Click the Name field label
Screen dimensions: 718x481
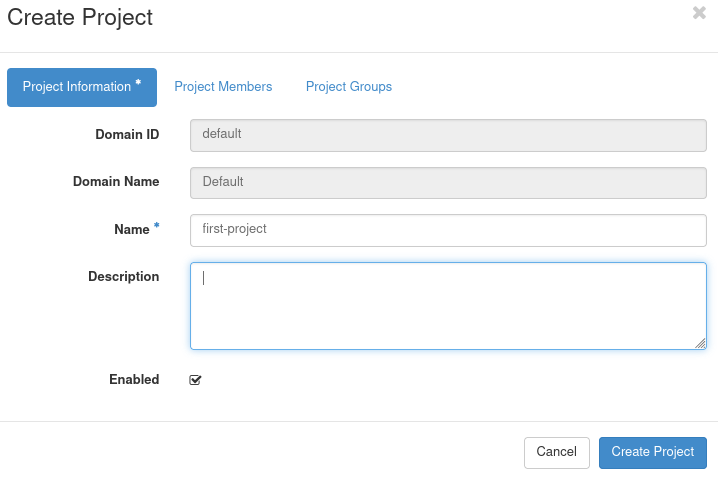tap(131, 229)
